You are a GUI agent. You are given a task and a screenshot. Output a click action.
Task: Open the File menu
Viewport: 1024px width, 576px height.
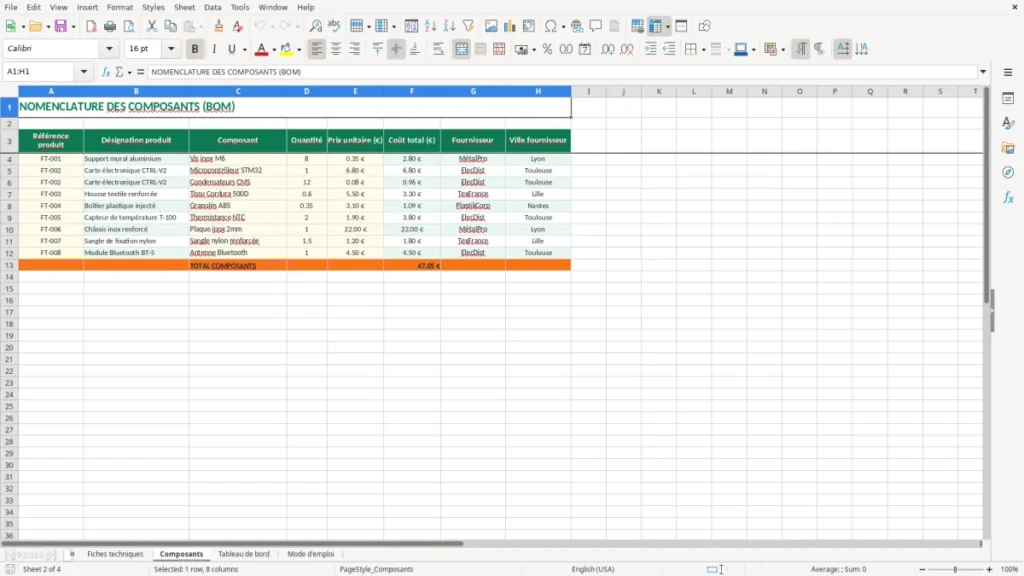(10, 7)
